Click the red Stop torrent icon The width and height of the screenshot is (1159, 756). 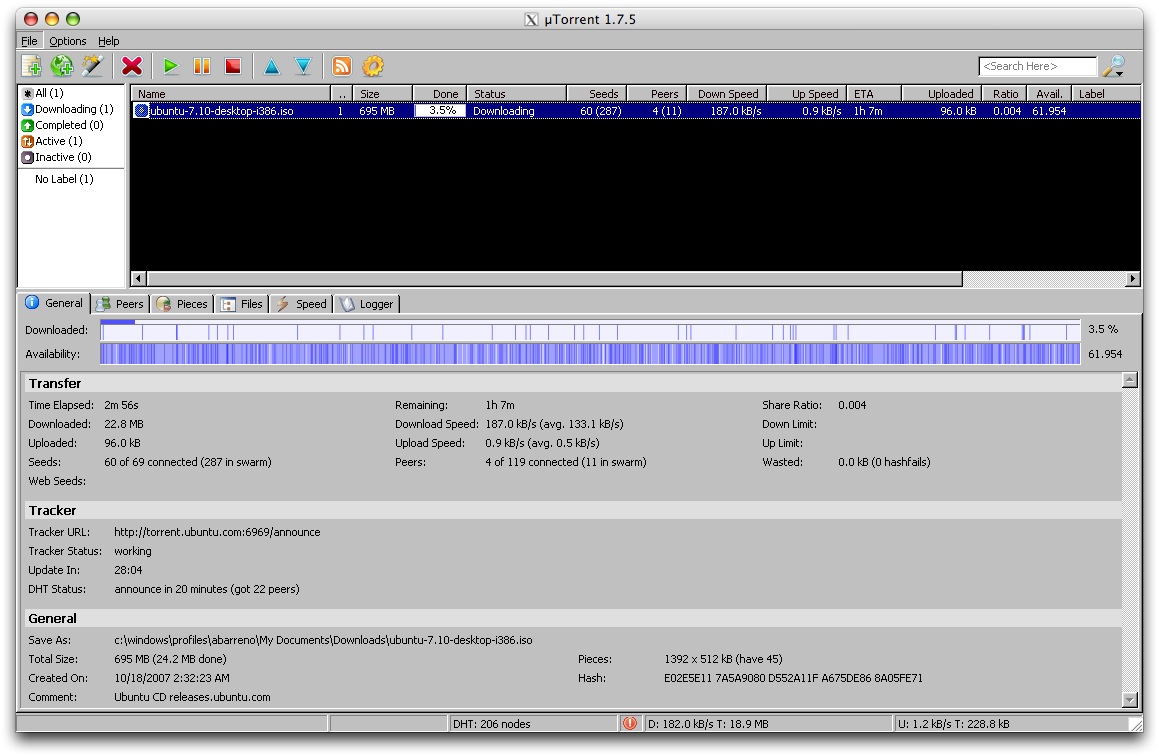(233, 67)
